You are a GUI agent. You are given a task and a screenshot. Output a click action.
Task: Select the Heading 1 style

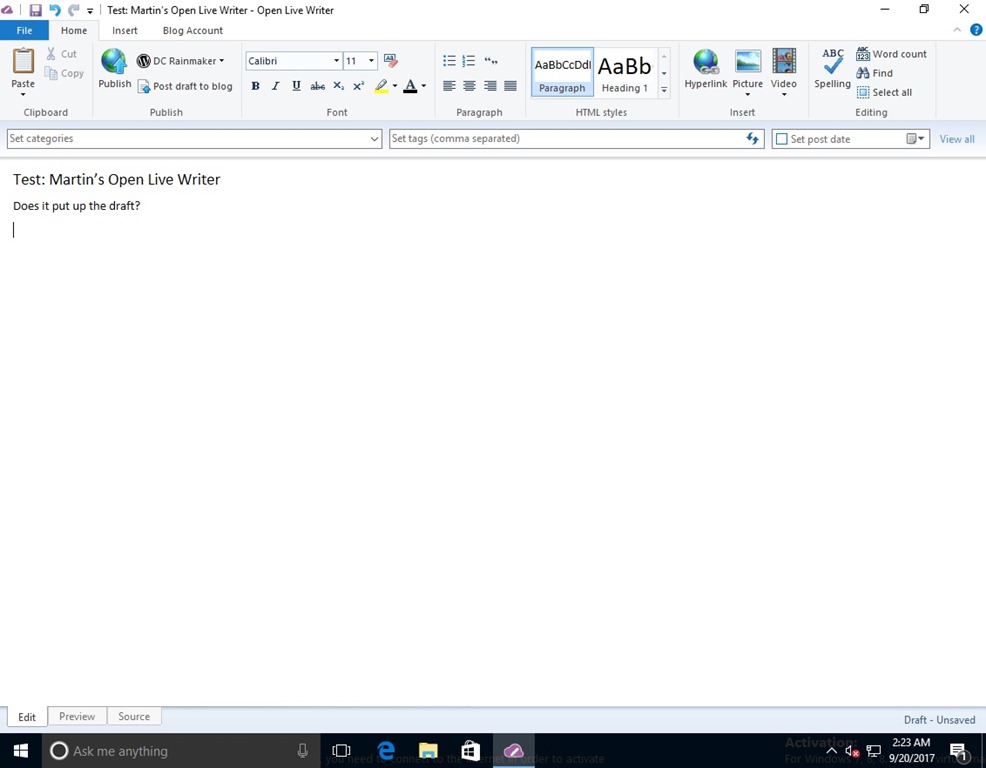[625, 72]
